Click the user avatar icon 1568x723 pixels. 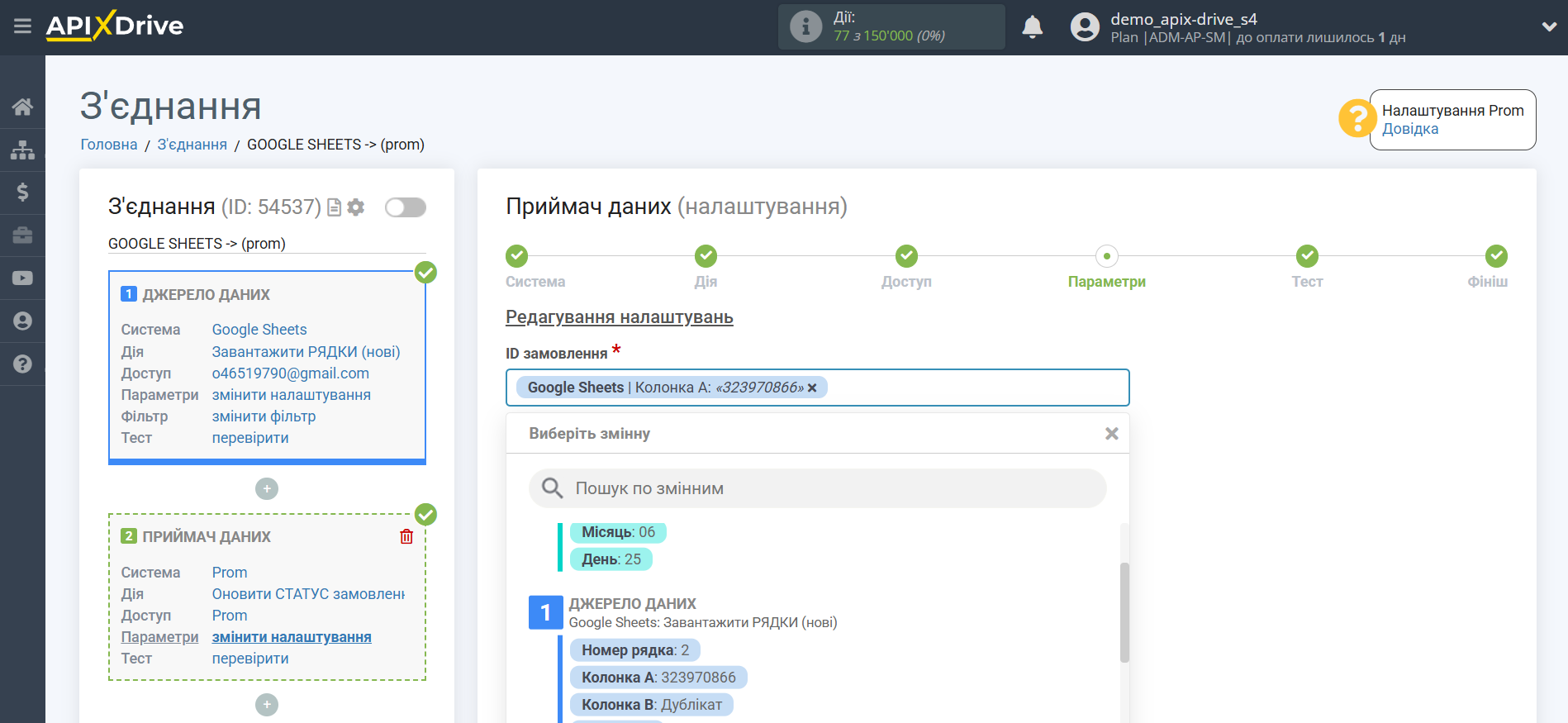pos(1085,27)
